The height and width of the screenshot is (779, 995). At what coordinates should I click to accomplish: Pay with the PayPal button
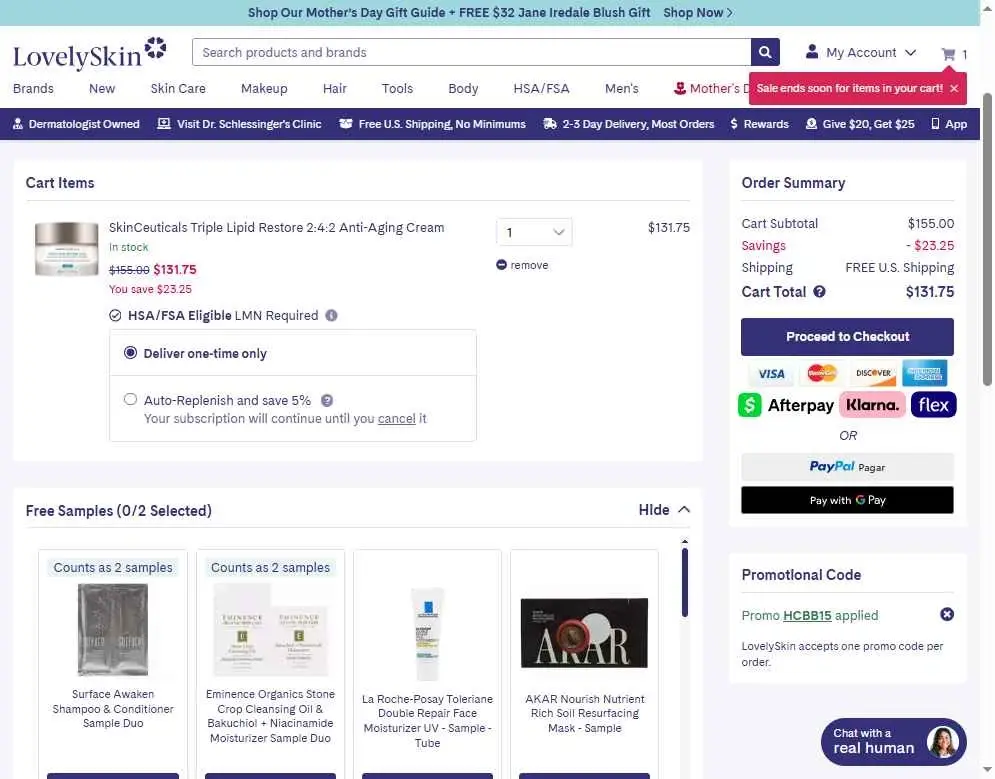pyautogui.click(x=847, y=466)
